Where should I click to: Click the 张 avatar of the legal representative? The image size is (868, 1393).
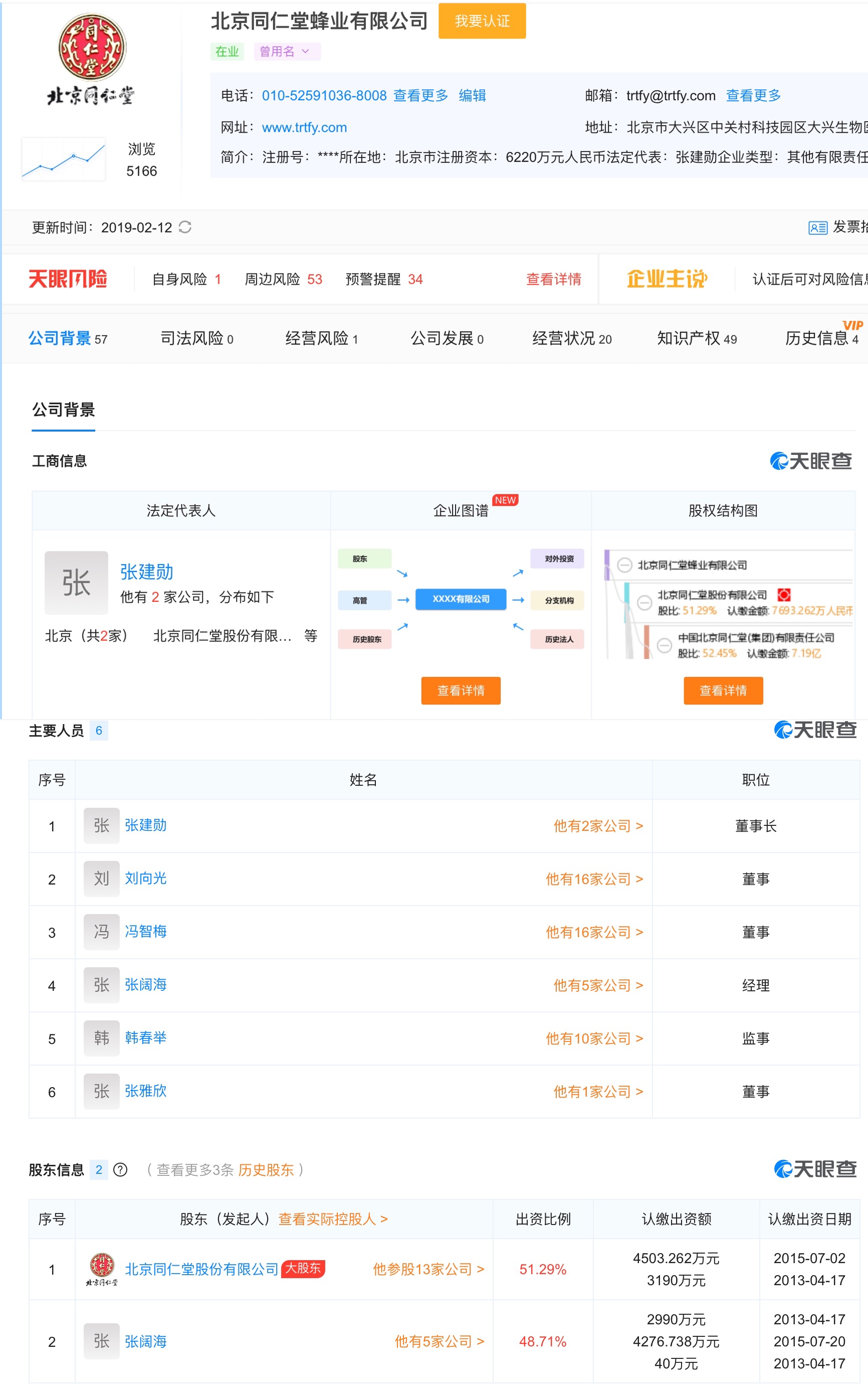click(76, 583)
